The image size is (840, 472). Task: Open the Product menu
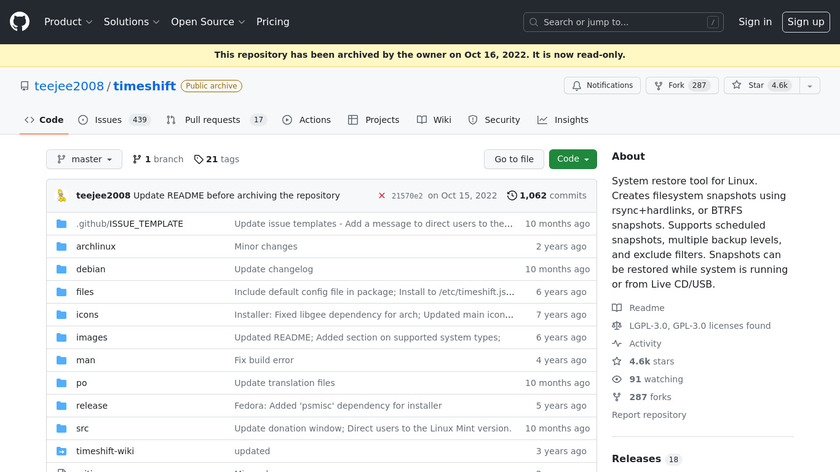68,22
